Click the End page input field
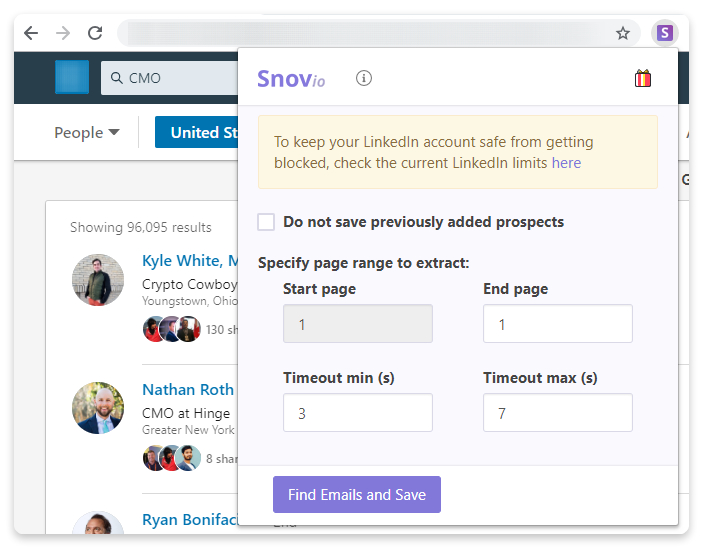703x548 pixels. 558,324
